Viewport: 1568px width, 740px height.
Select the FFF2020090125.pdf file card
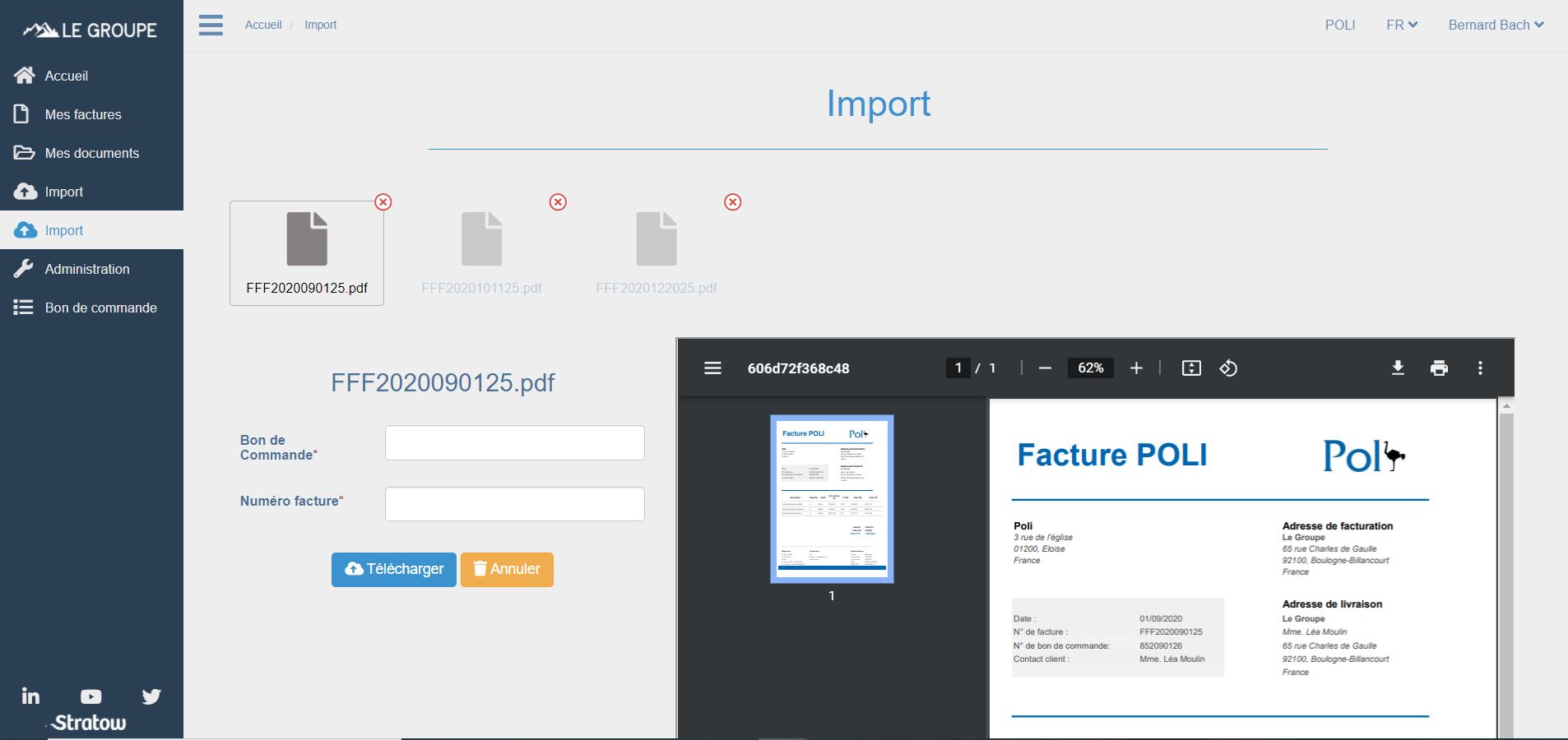(307, 253)
